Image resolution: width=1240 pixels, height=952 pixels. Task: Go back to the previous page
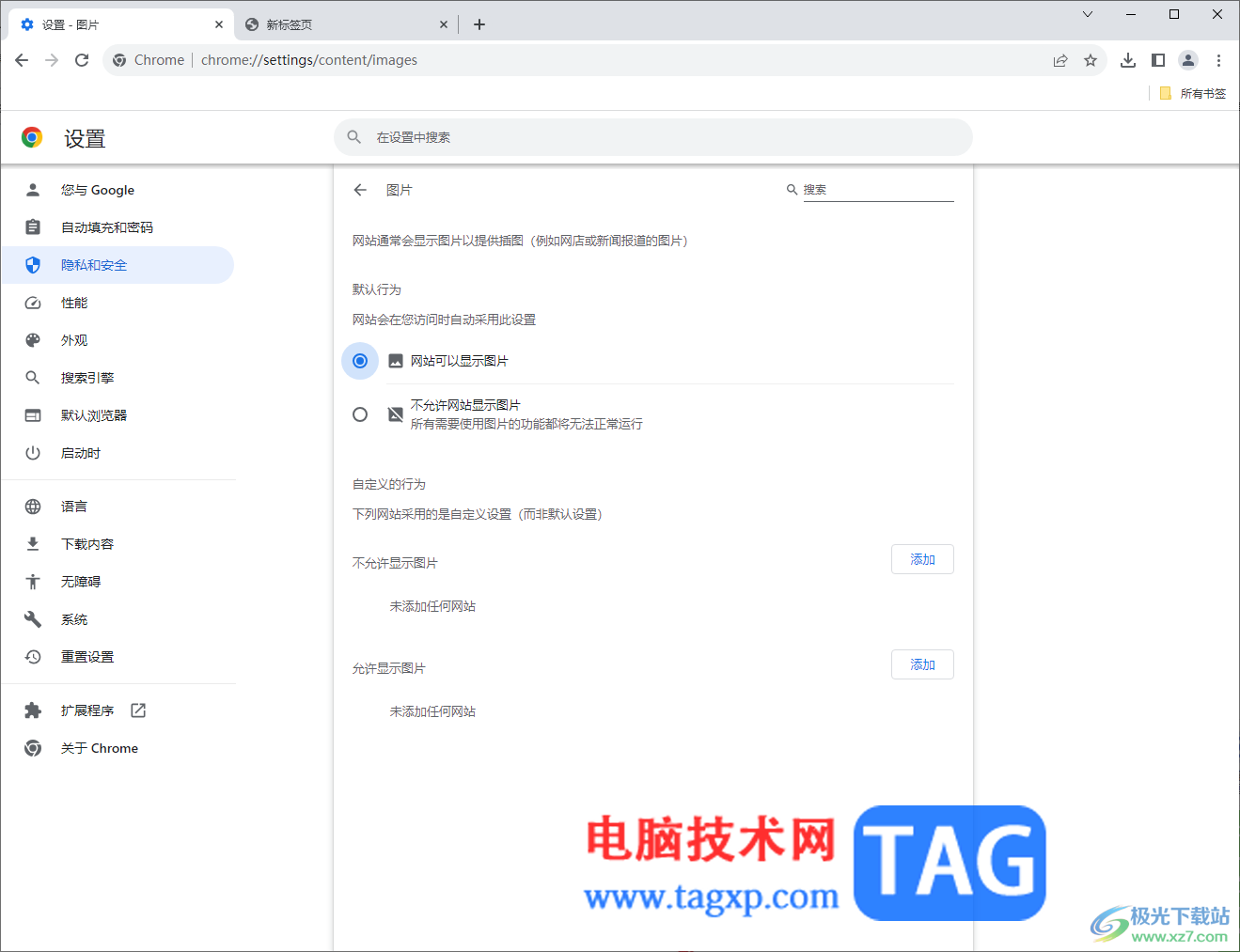(22, 60)
